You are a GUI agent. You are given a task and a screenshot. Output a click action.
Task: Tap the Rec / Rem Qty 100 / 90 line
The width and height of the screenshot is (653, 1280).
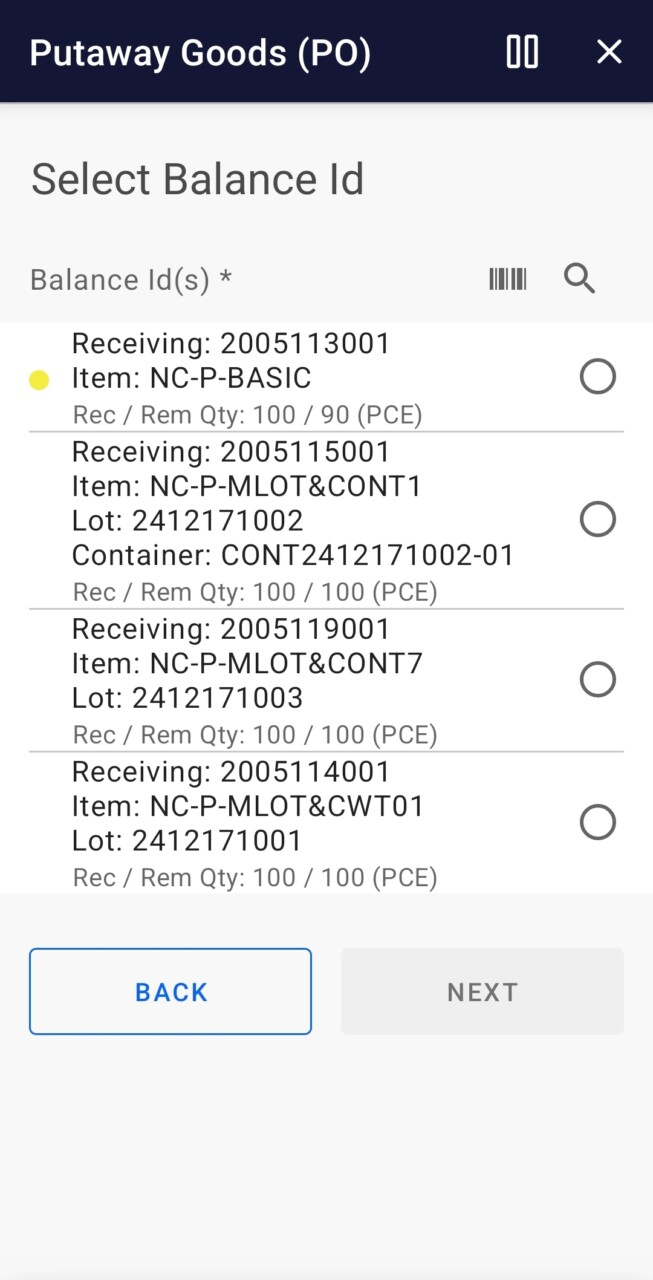click(248, 415)
